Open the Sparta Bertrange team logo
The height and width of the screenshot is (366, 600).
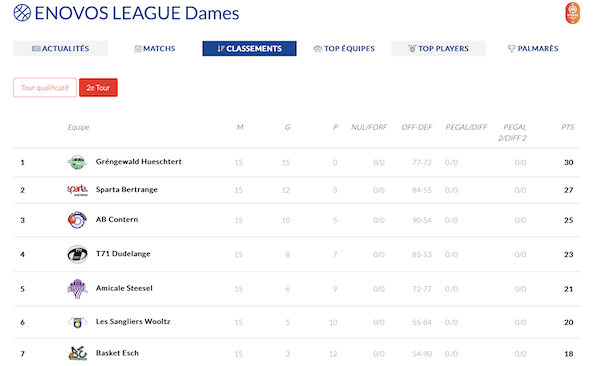[77, 190]
